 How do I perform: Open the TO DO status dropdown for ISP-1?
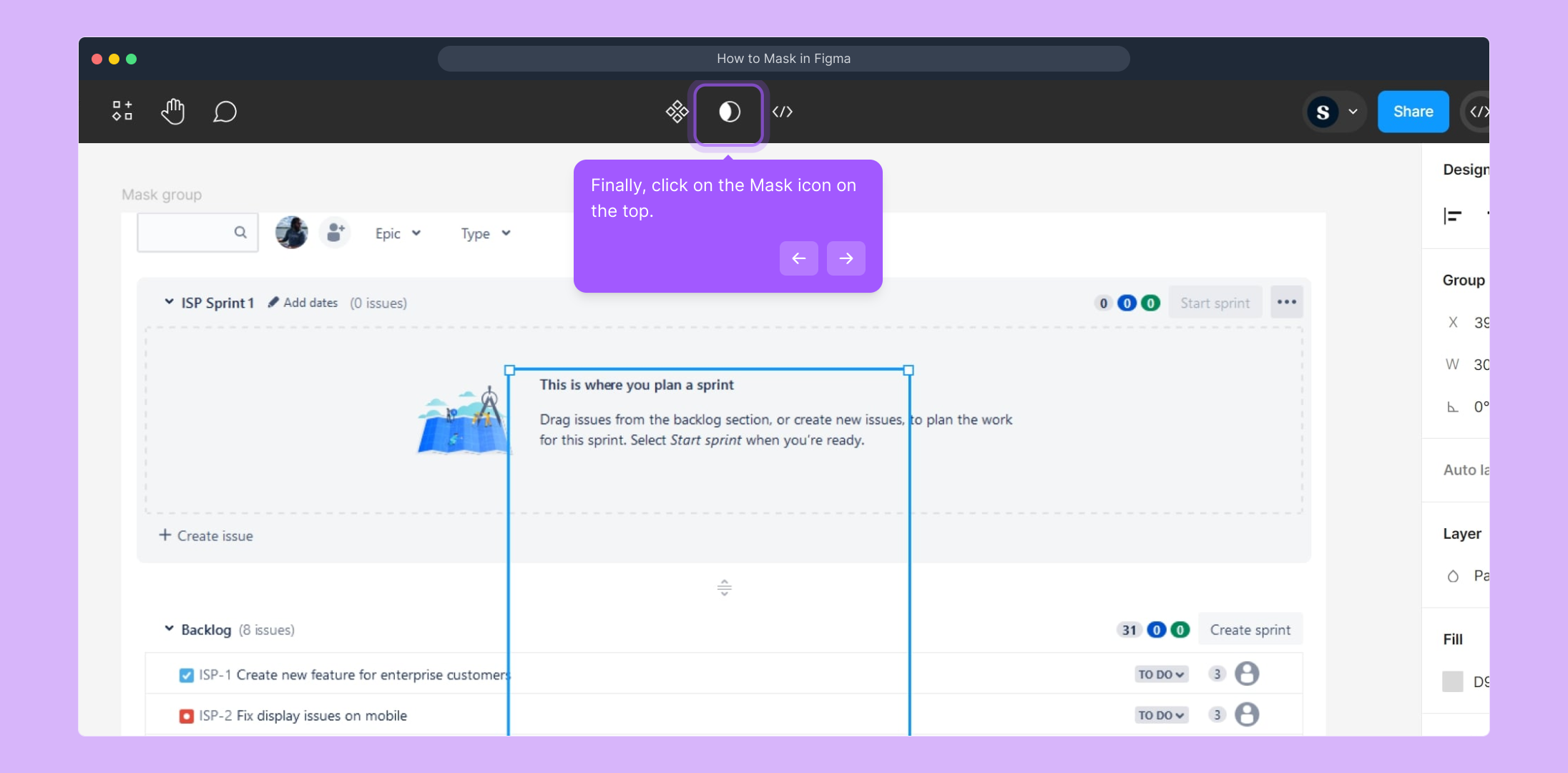[1161, 674]
